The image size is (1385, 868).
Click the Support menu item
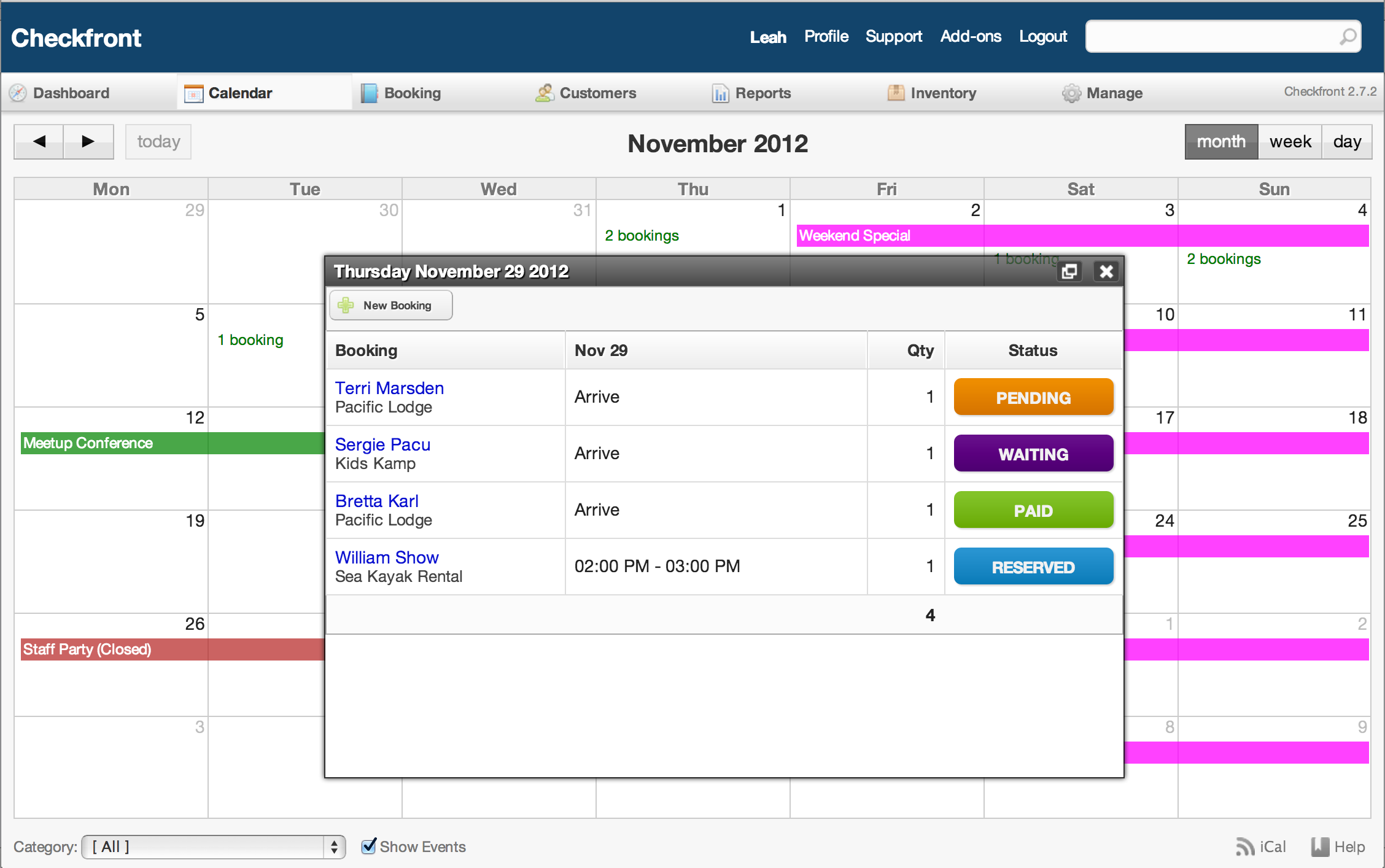click(x=893, y=38)
